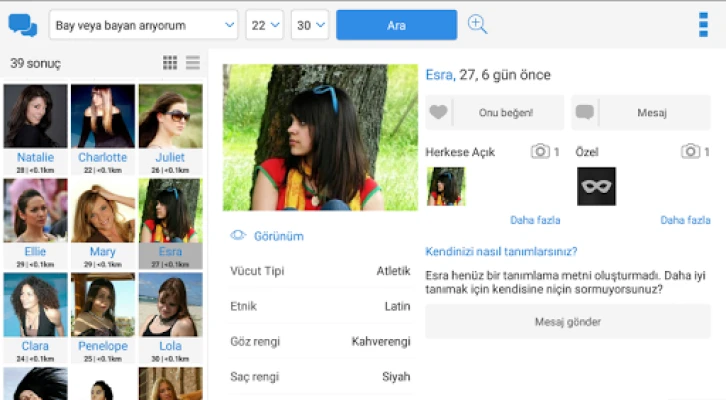
Task: Open the masked private photo thumbnail
Action: click(596, 187)
